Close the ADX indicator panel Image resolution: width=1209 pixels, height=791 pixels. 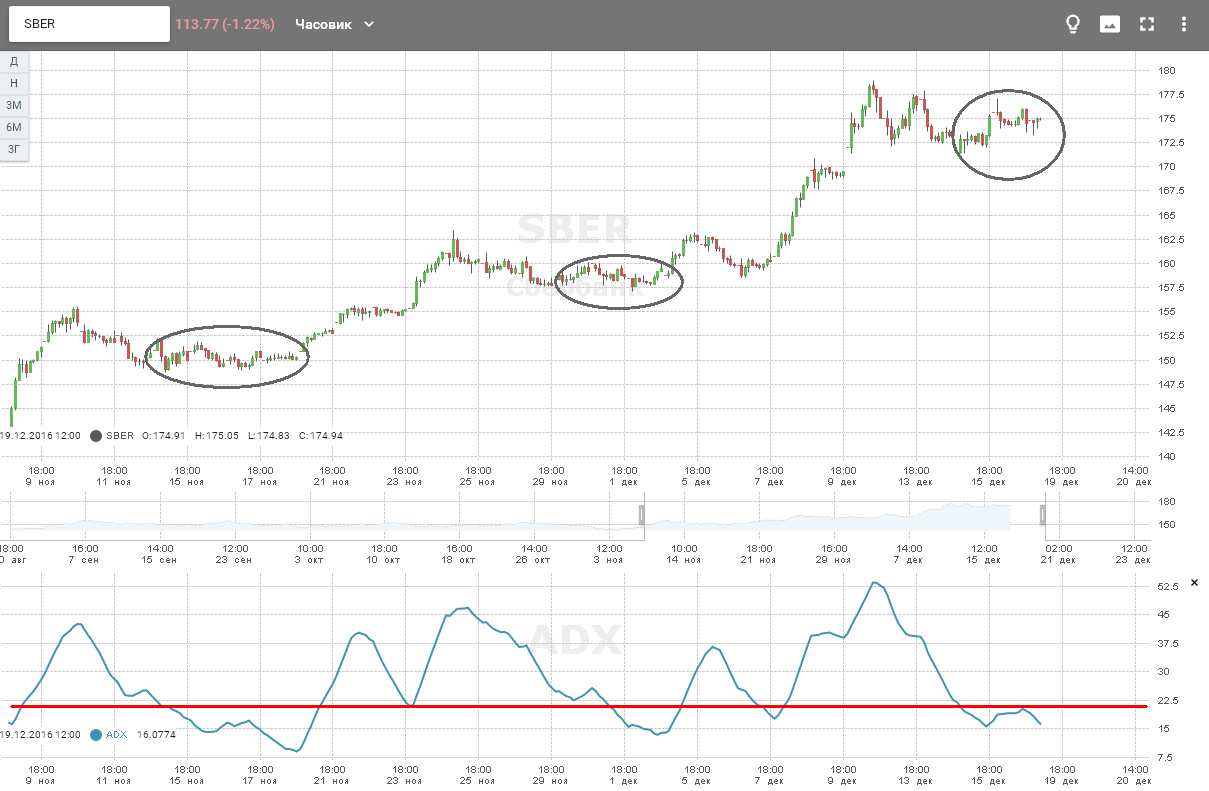pos(1193,582)
